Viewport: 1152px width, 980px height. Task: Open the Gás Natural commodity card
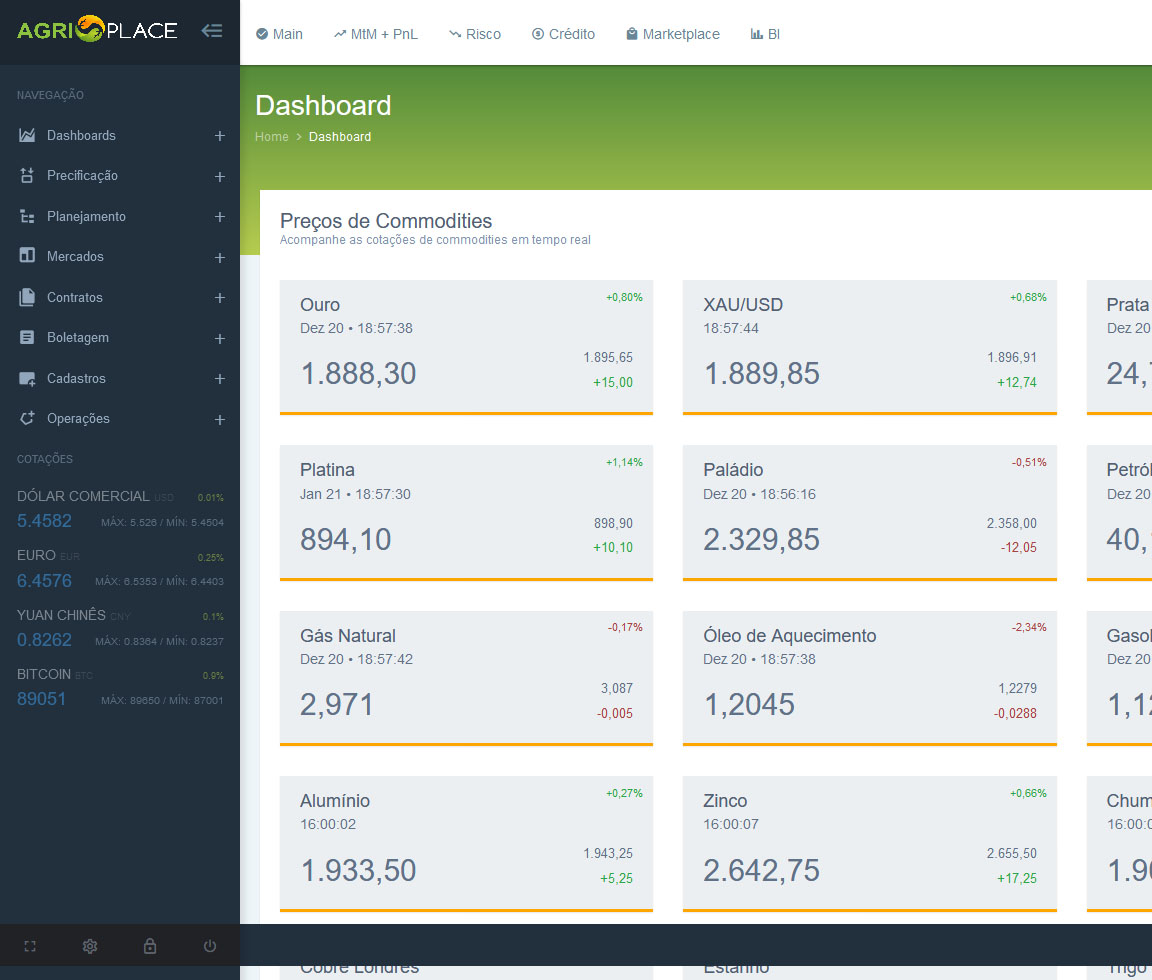(x=467, y=678)
